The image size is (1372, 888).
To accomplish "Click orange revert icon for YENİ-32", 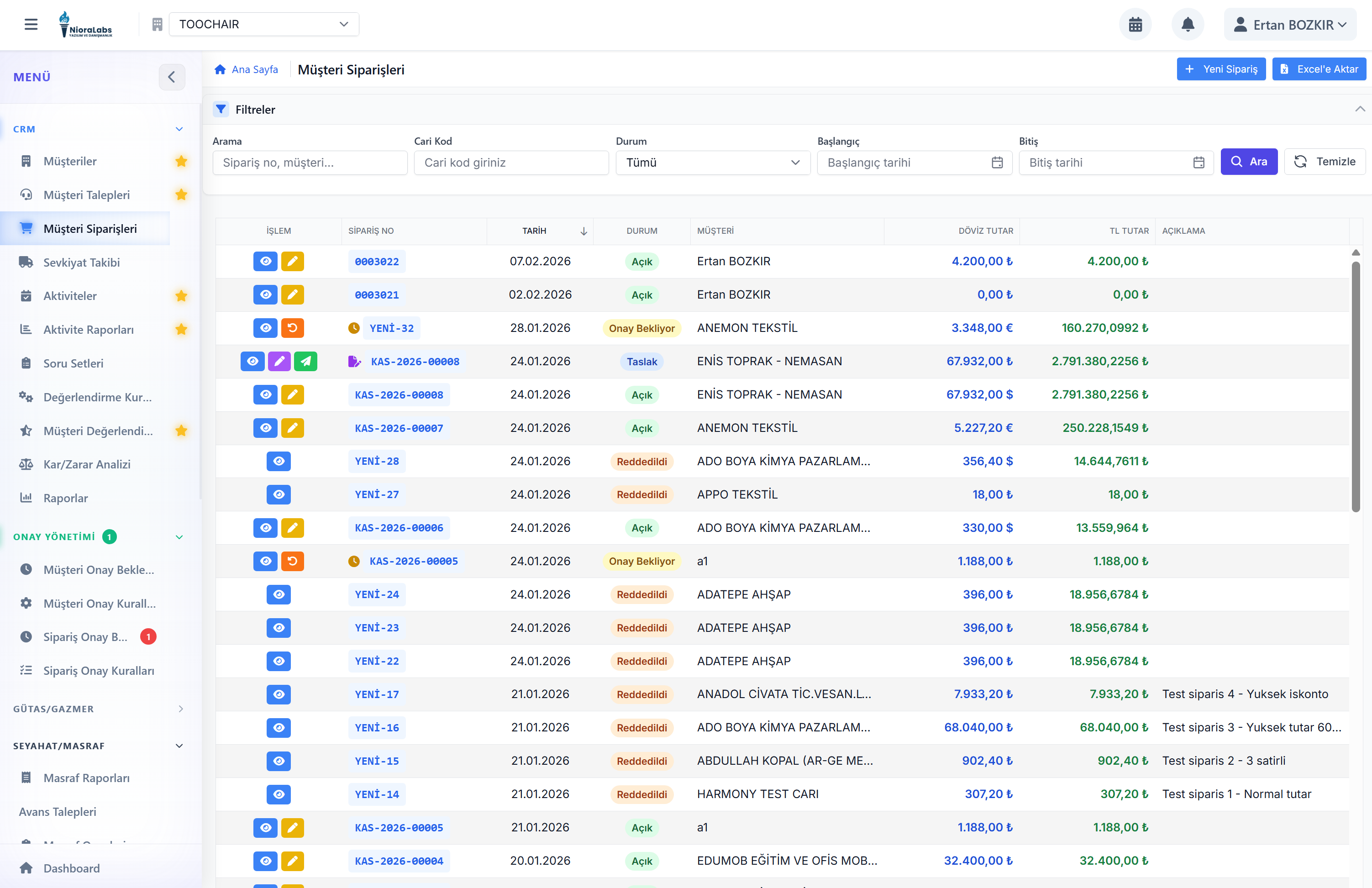I will [x=292, y=328].
